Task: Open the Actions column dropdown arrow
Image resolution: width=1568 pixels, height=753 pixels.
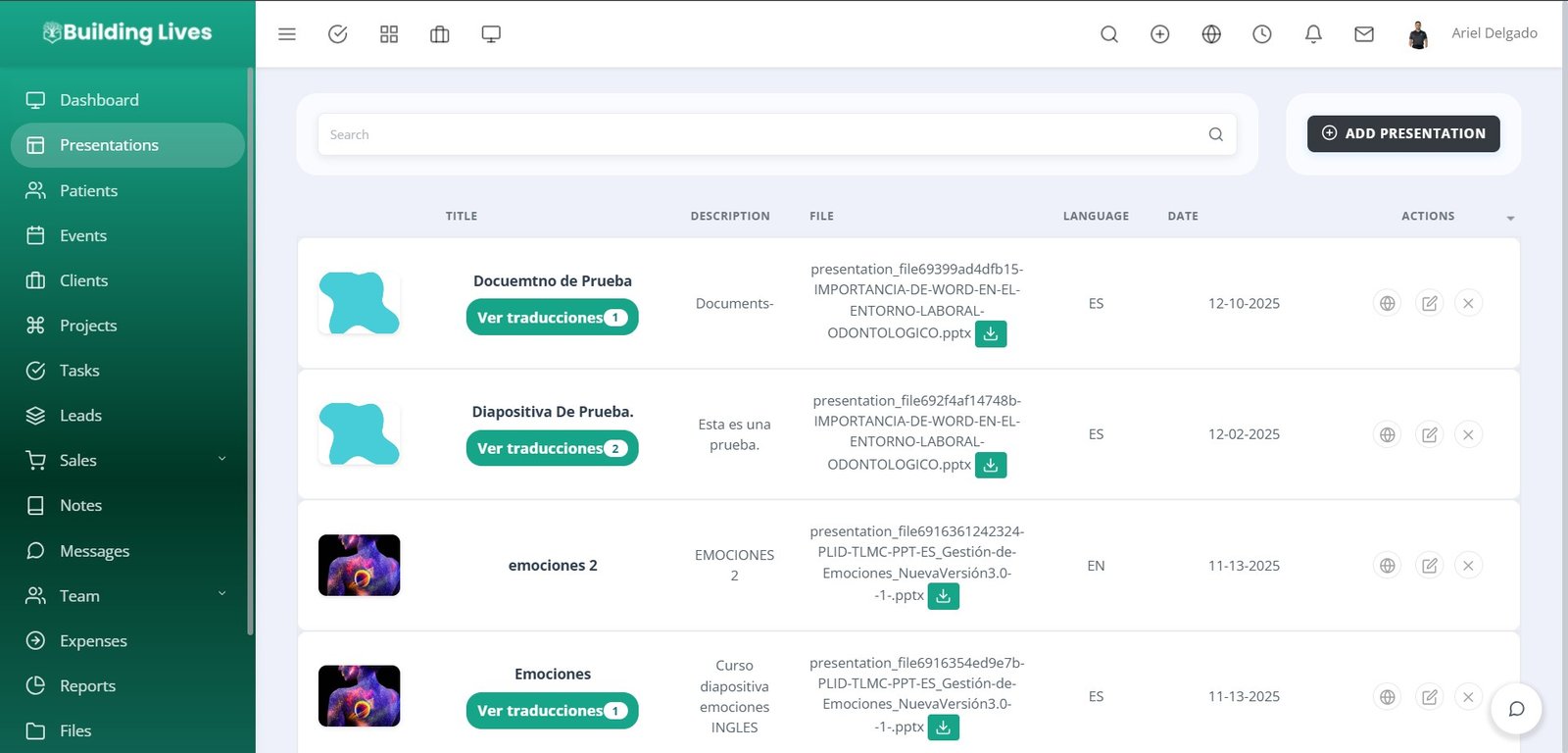Action: click(x=1510, y=218)
